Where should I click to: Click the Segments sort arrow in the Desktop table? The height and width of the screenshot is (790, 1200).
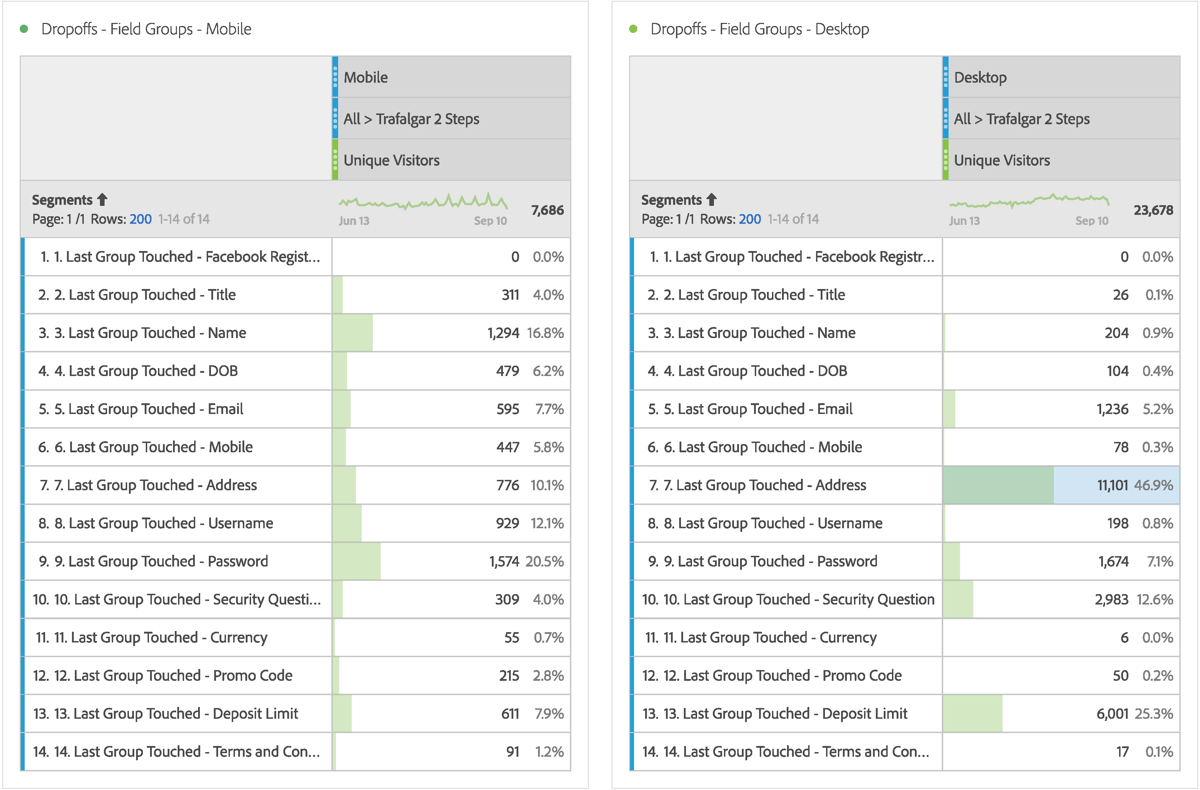click(x=711, y=200)
